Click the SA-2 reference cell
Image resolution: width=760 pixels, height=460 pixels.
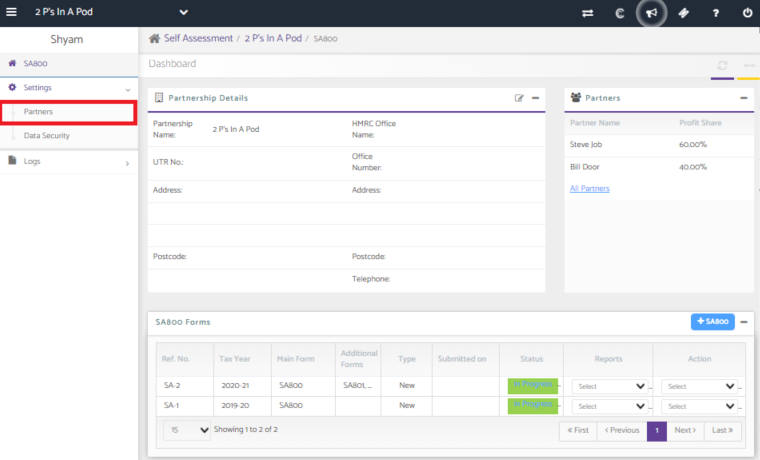click(x=185, y=386)
